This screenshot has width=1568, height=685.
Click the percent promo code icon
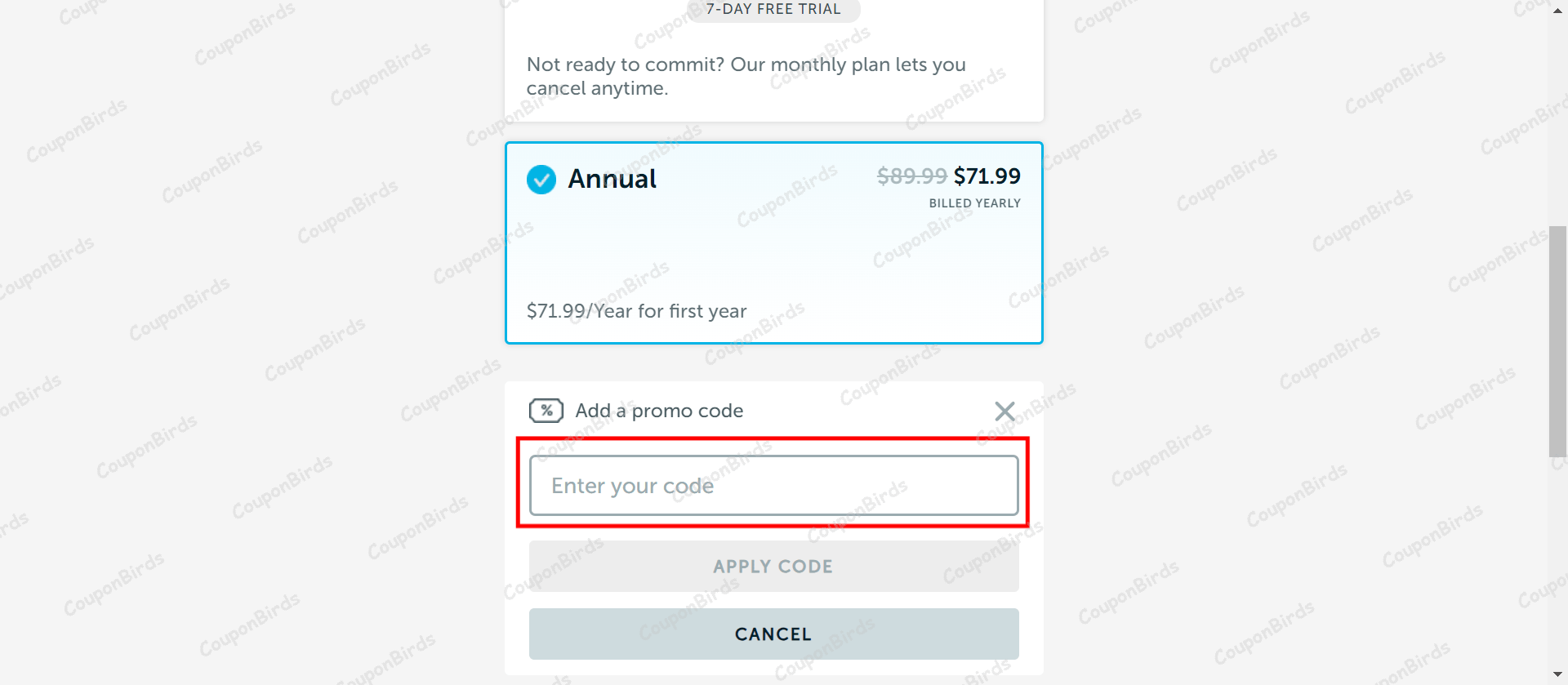(546, 410)
